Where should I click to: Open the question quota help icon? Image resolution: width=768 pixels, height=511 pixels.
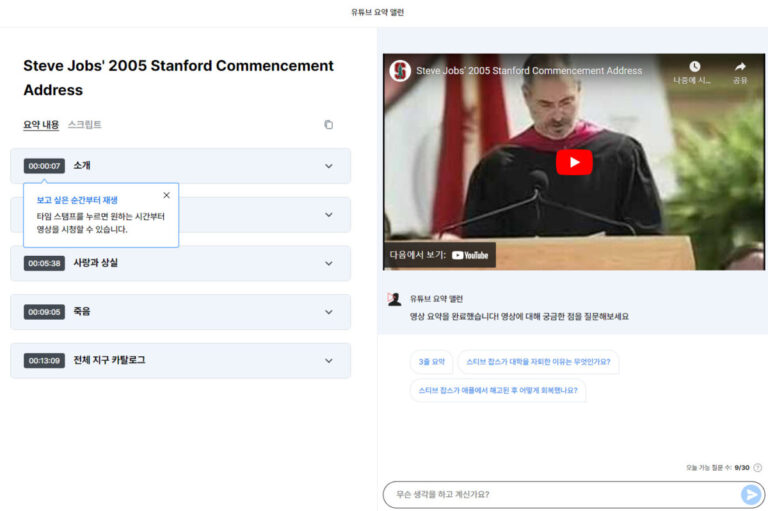(x=758, y=468)
